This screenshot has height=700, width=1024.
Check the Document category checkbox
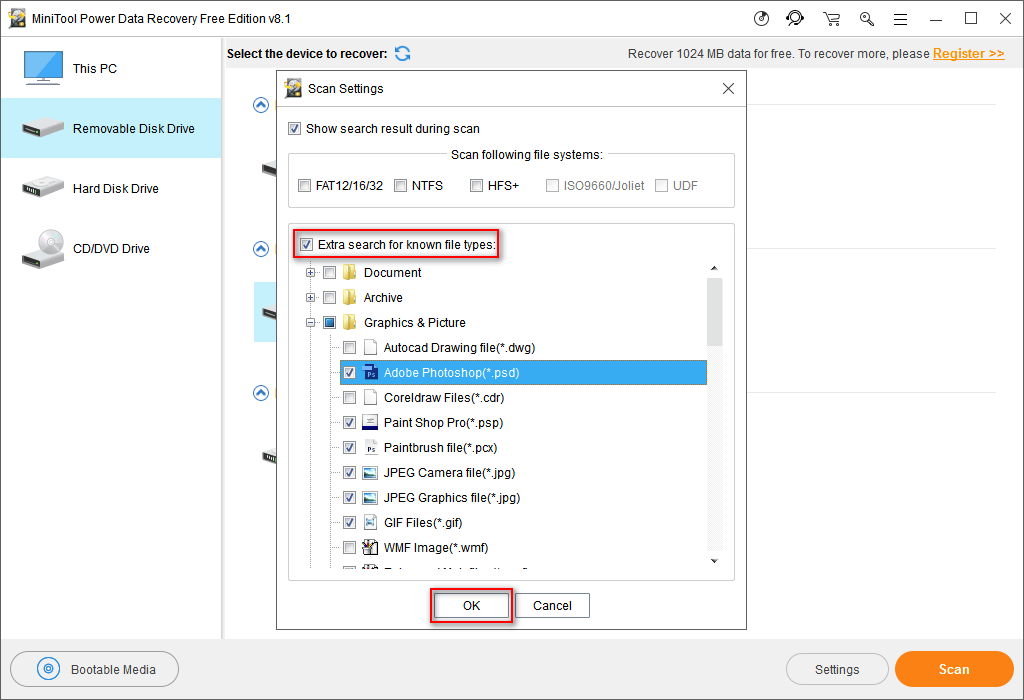tap(330, 272)
